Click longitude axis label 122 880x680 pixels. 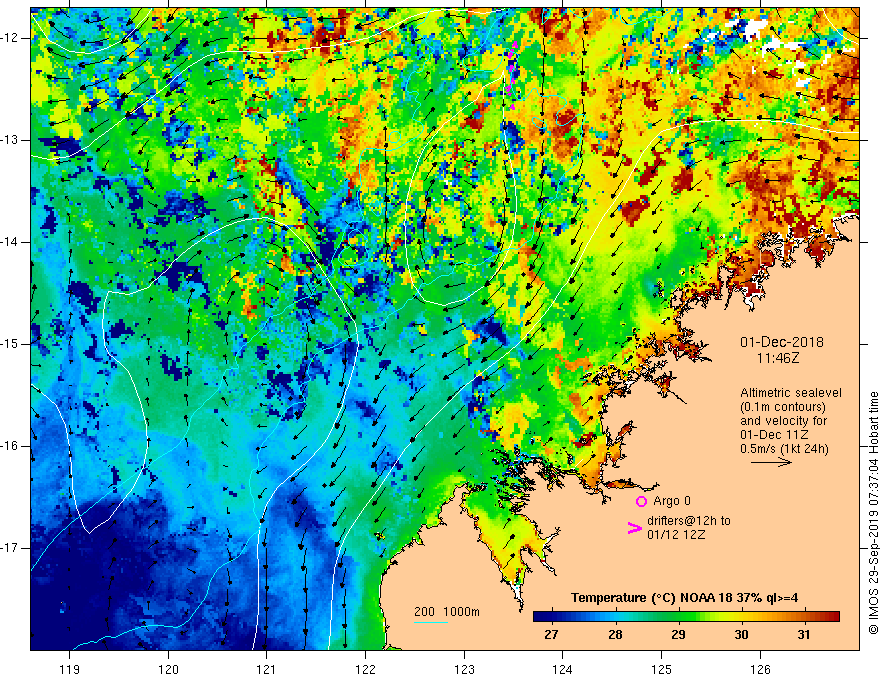pyautogui.click(x=365, y=669)
